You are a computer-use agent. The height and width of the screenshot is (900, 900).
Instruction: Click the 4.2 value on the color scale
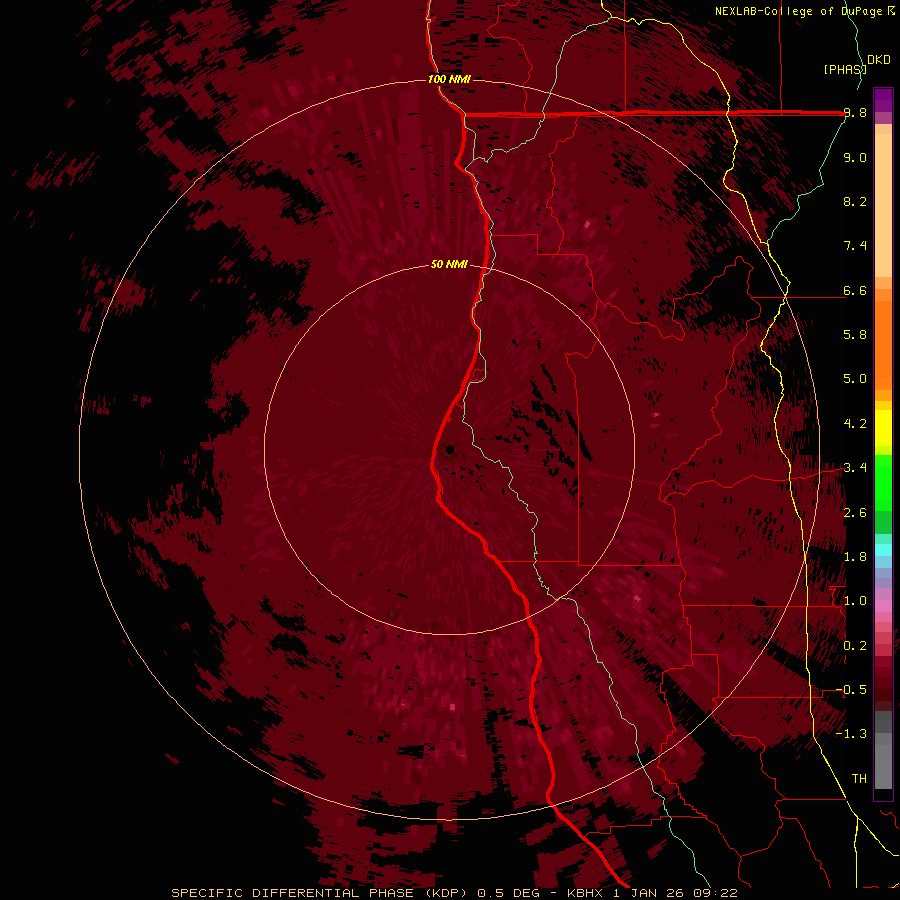point(855,424)
